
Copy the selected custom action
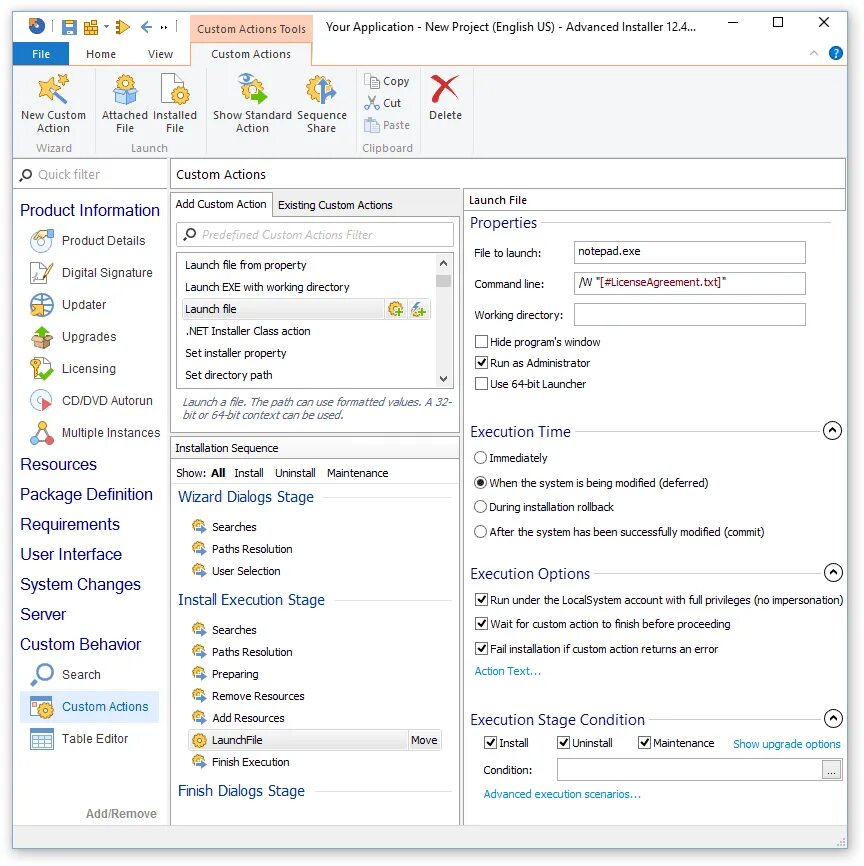point(387,81)
